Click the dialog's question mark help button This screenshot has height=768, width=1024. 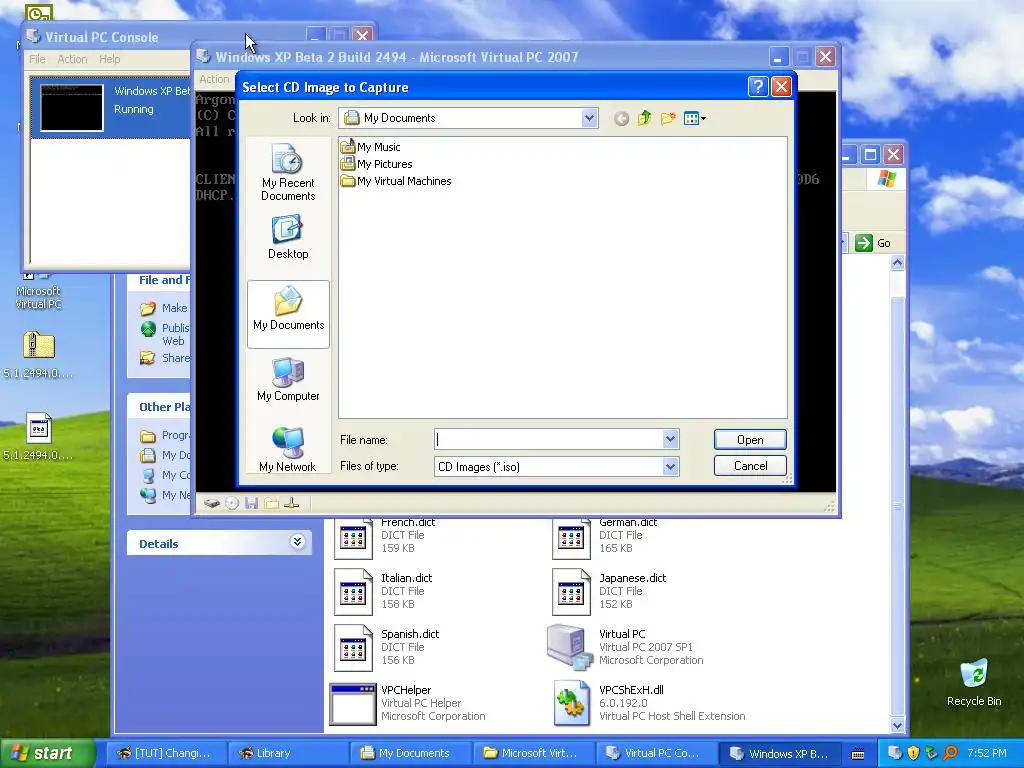pyautogui.click(x=758, y=87)
